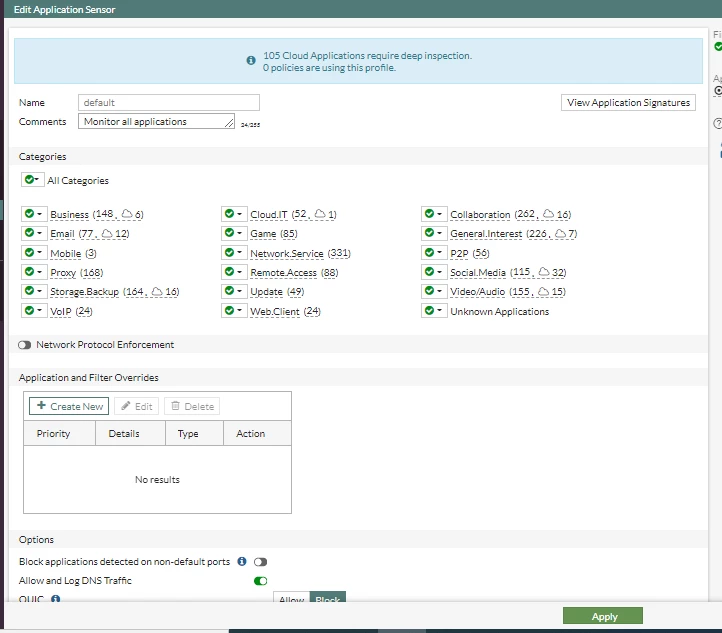The image size is (722, 633).
Task: Open action dropdown for Proxy category
Action: (34, 272)
